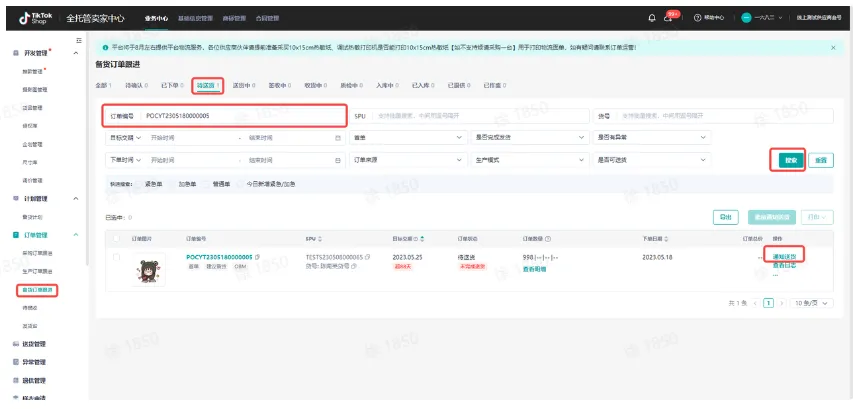Open the 生产模式 dropdown

click(530, 160)
